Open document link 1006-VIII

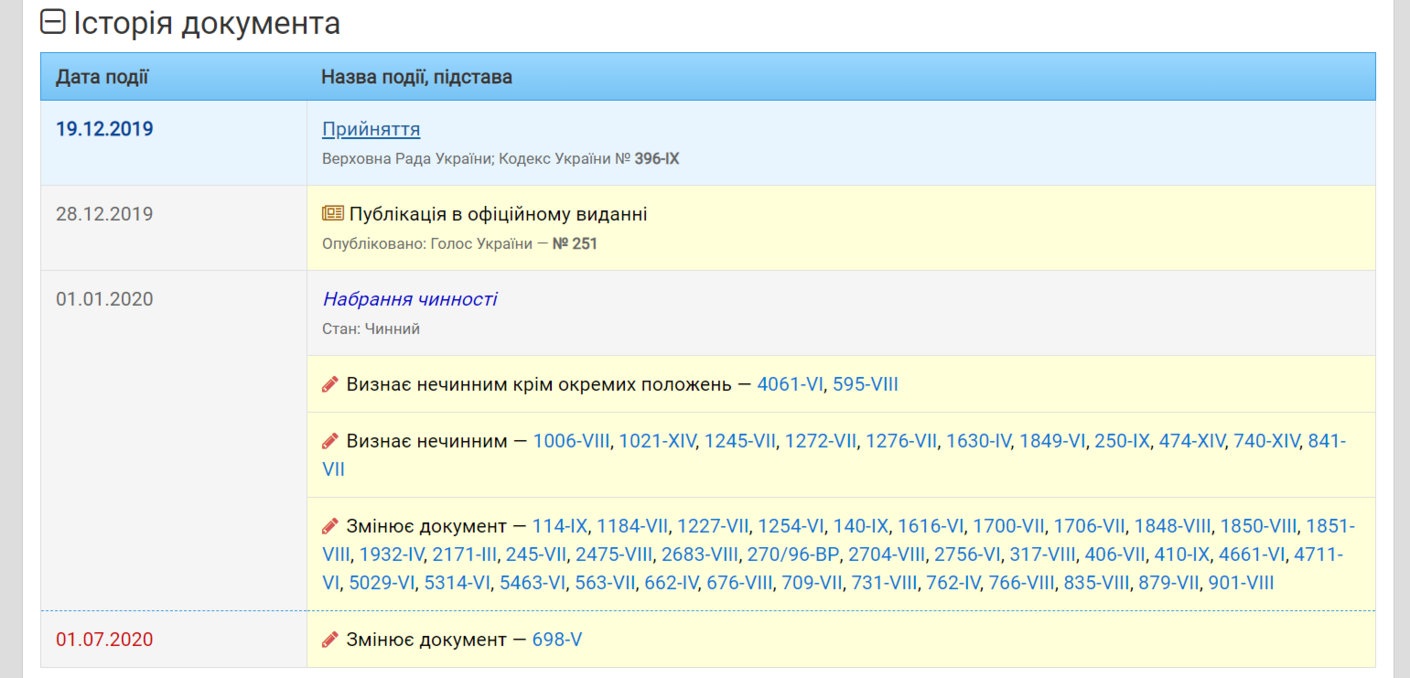[571, 441]
